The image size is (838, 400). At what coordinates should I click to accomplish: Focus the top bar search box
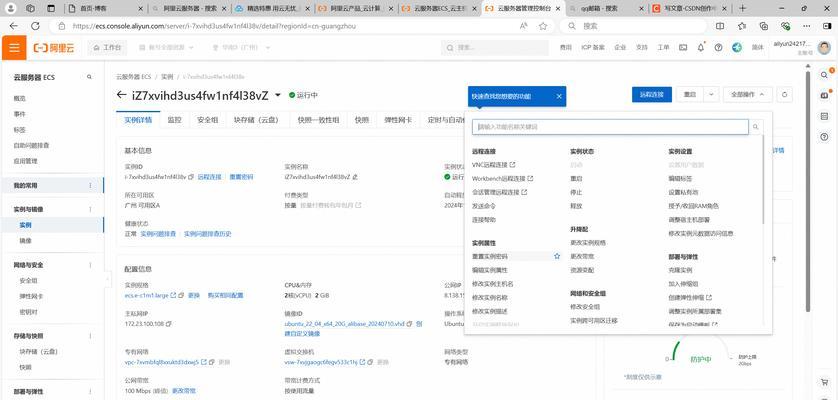[x=495, y=48]
